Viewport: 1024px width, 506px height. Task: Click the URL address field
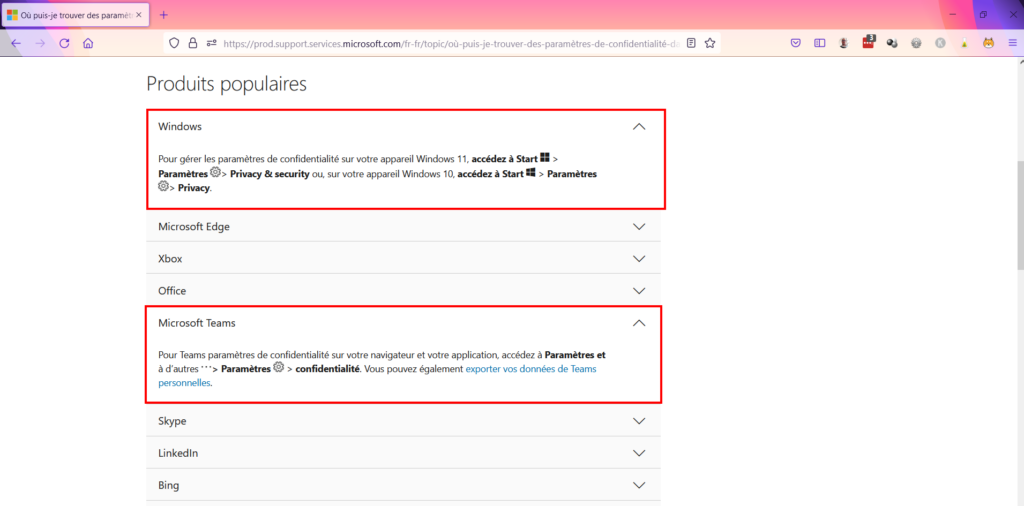point(453,44)
